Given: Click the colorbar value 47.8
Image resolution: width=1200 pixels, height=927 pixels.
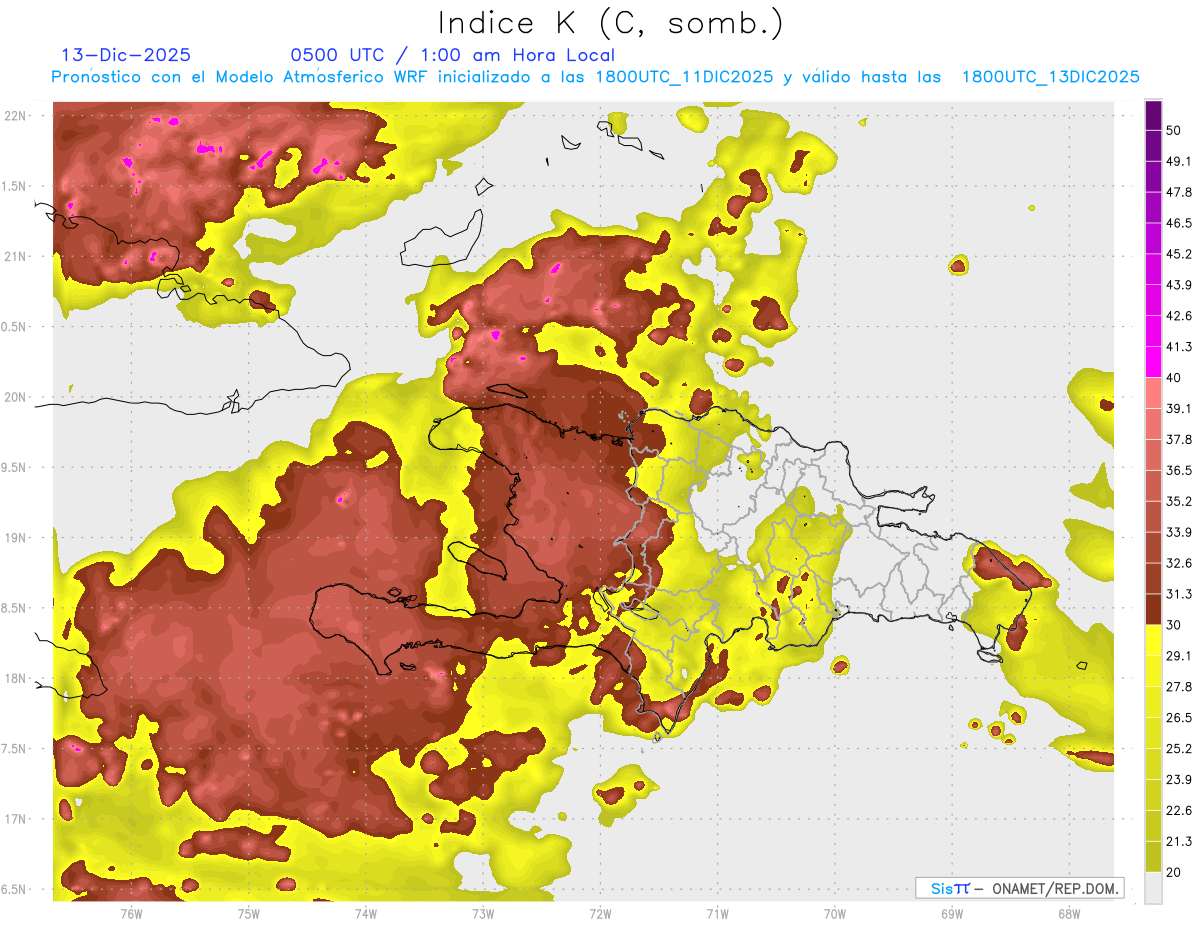Looking at the screenshot, I should (x=1179, y=192).
